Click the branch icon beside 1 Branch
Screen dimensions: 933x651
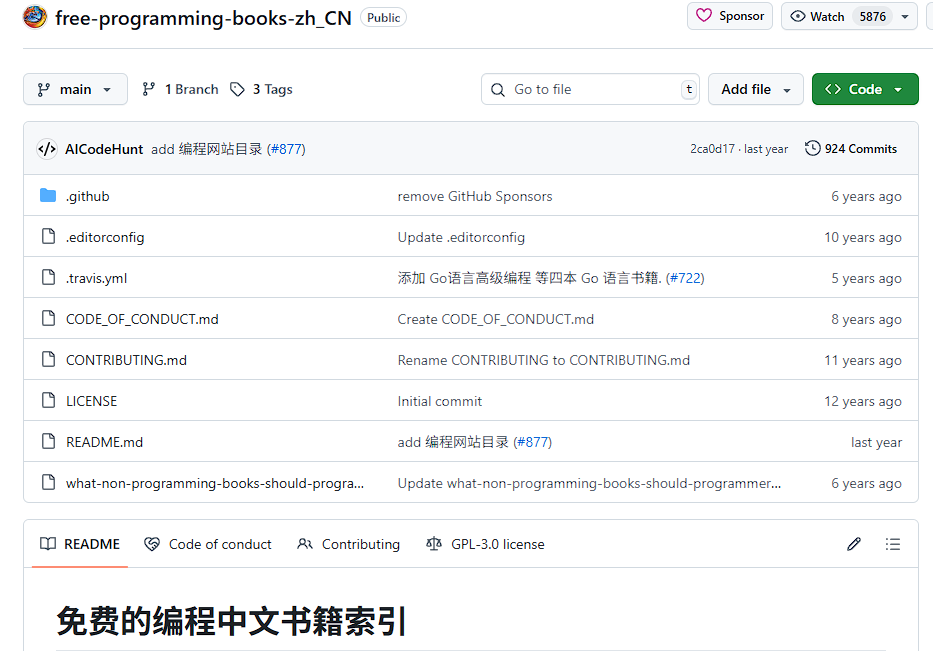(149, 89)
